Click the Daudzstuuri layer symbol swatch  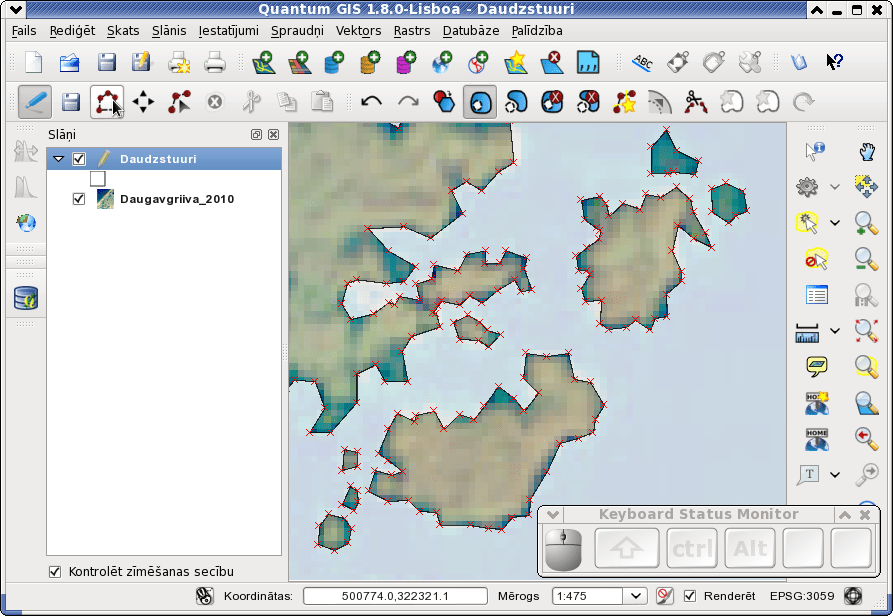point(97,179)
